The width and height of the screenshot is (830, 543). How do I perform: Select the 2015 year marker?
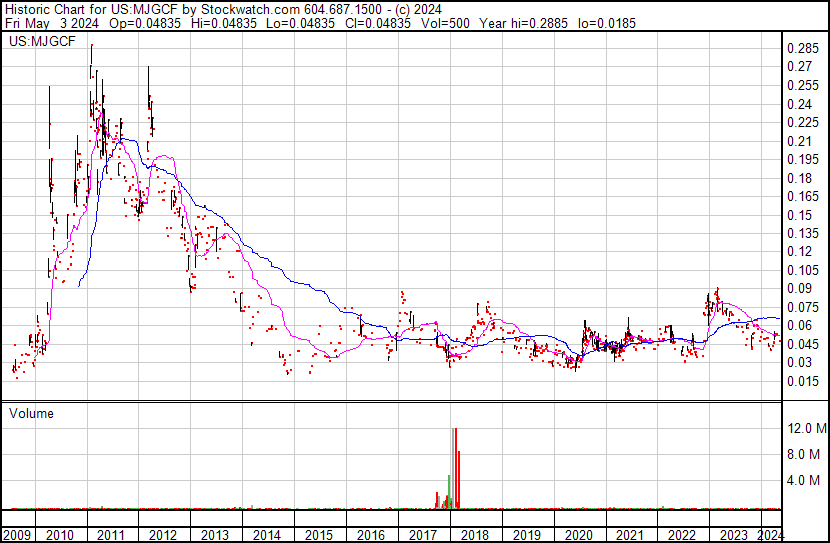(319, 535)
